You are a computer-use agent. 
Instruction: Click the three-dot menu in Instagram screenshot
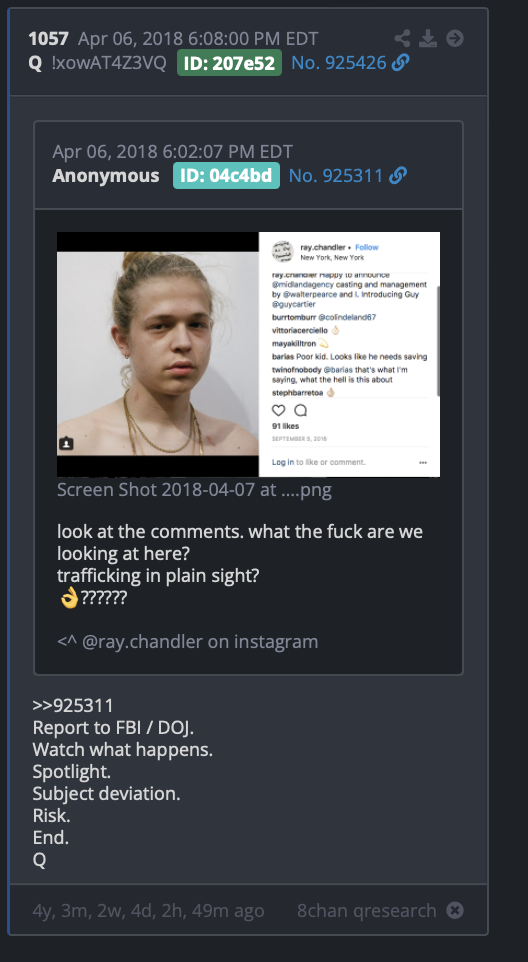423,463
